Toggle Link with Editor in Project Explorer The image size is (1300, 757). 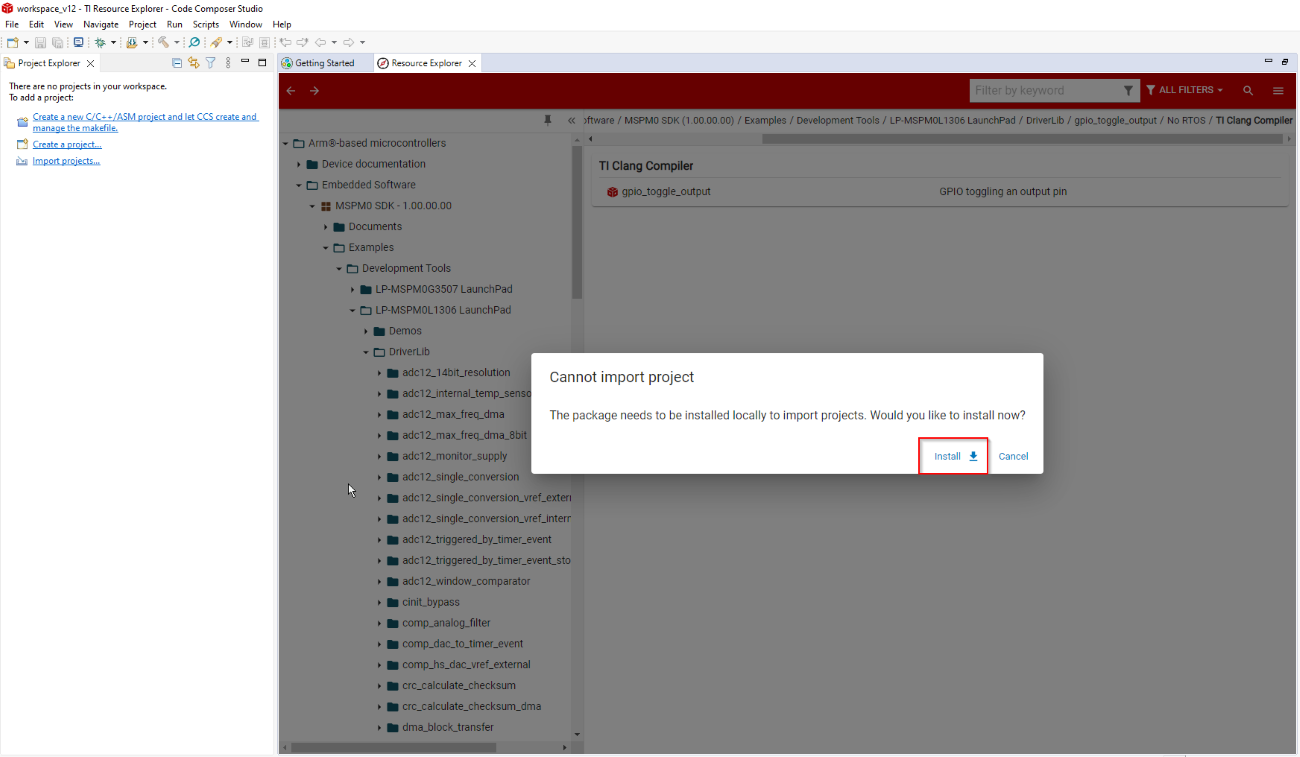tap(194, 63)
